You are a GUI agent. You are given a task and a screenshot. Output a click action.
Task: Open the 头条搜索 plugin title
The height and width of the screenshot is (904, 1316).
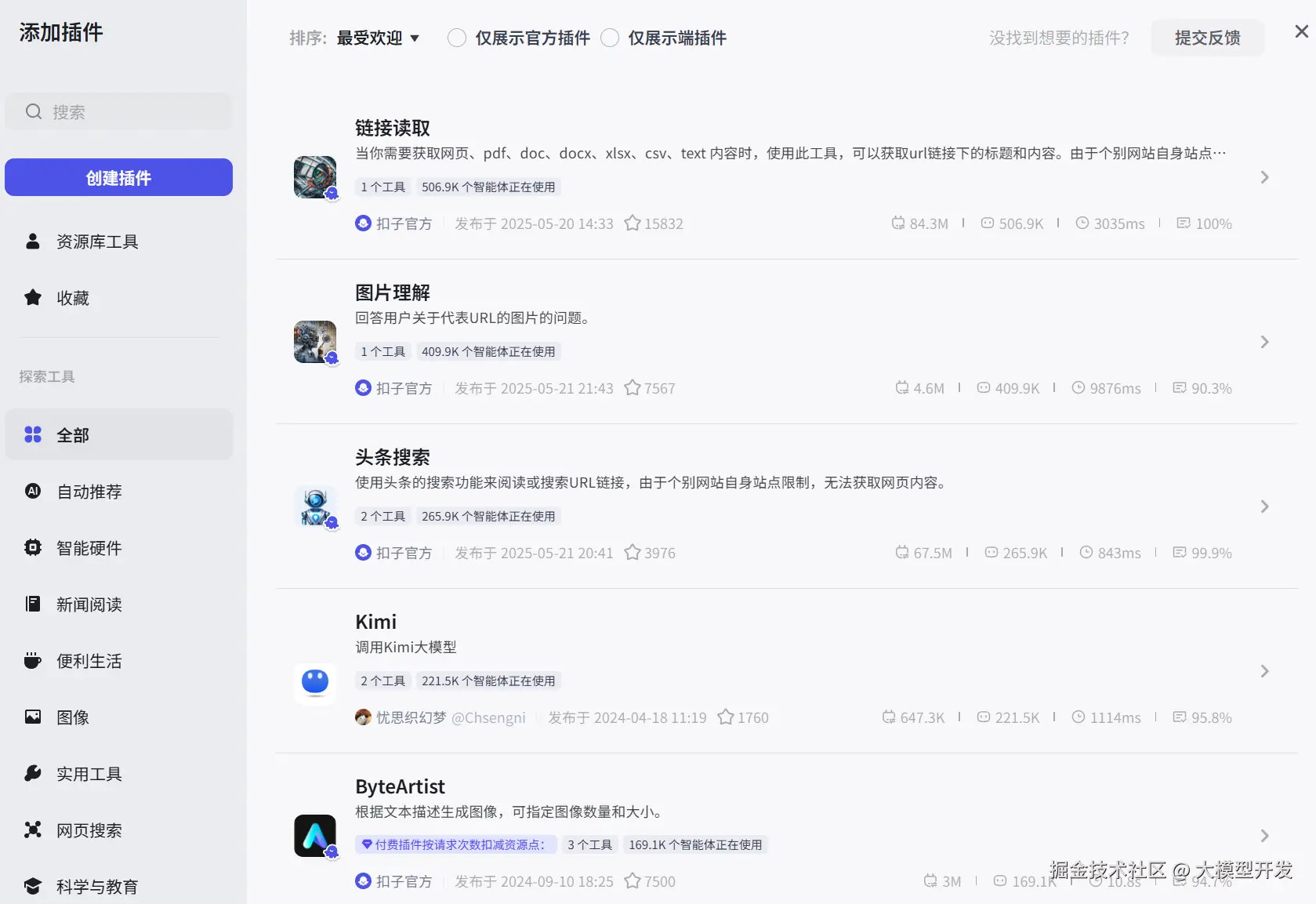(393, 457)
